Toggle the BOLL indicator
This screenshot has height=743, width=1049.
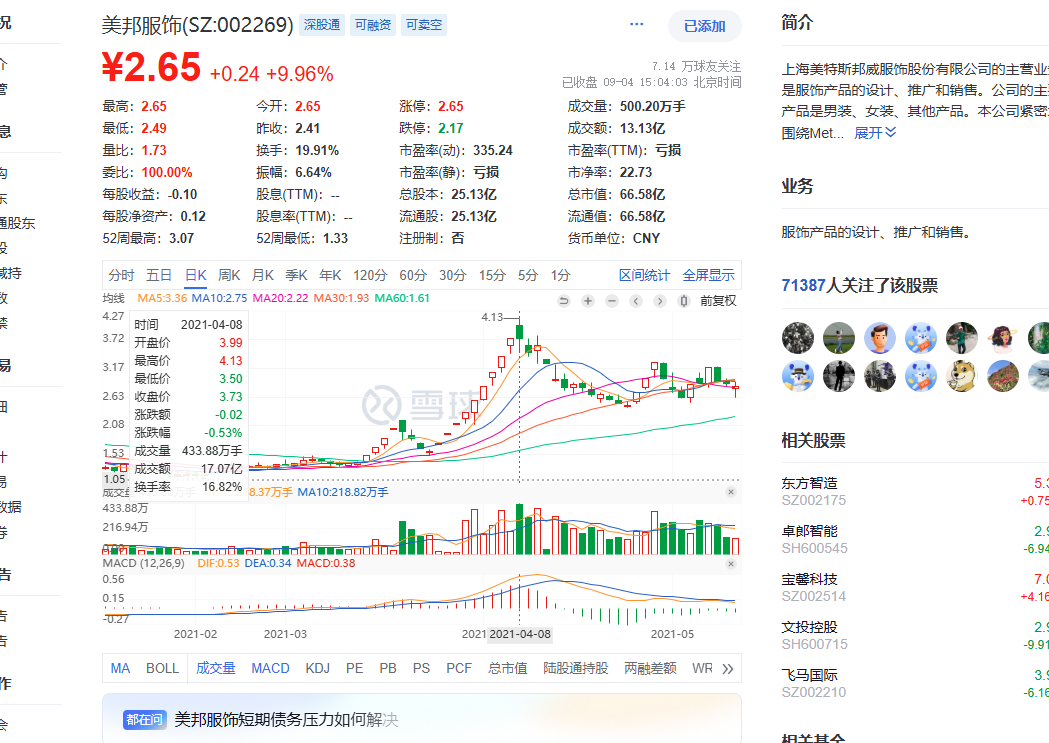(163, 669)
